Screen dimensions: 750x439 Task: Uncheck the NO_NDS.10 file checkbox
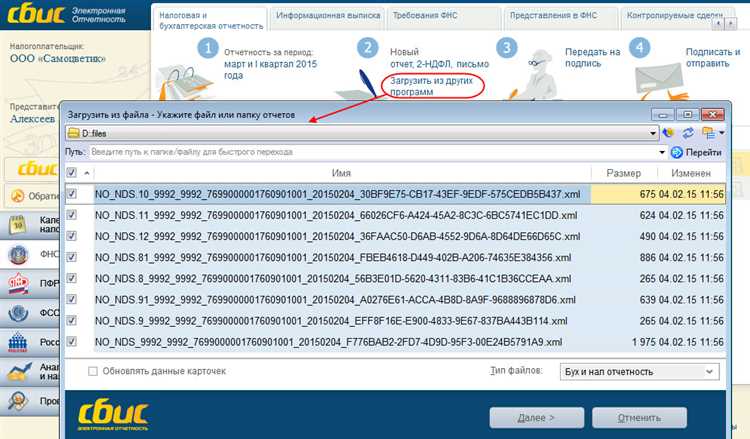72,194
